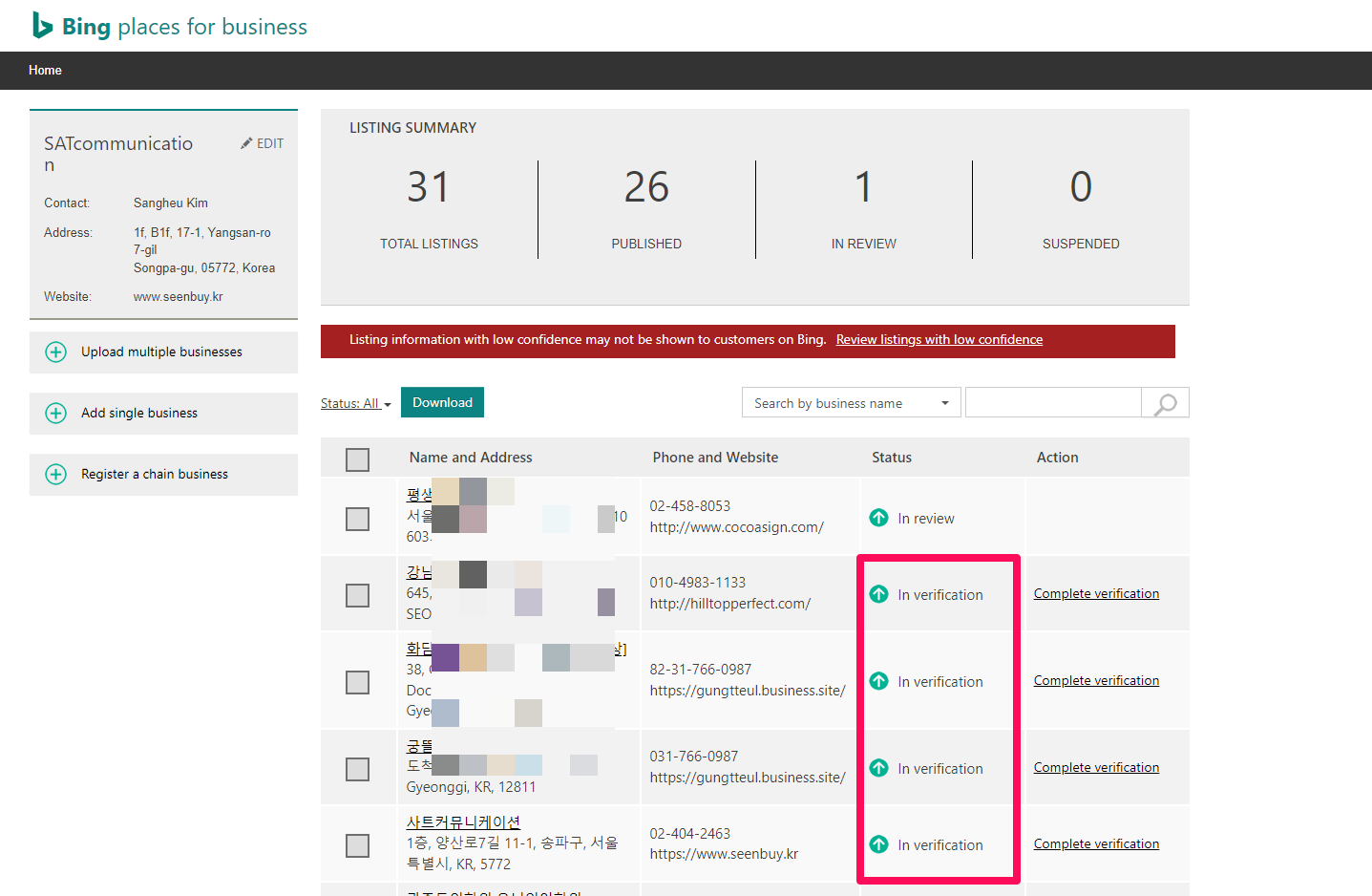Open the Home menu item

[45, 71]
